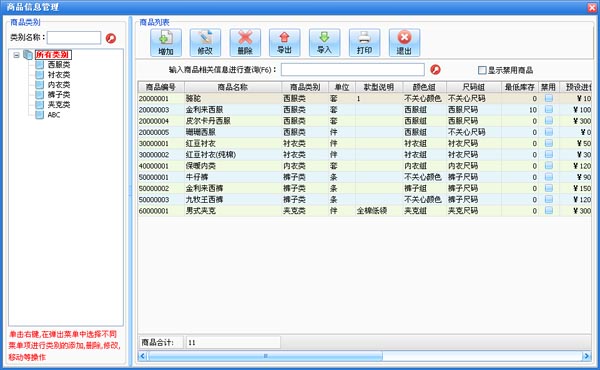Click the icon next to 夹克类 category
This screenshot has height=370, width=600.
[x=40, y=104]
